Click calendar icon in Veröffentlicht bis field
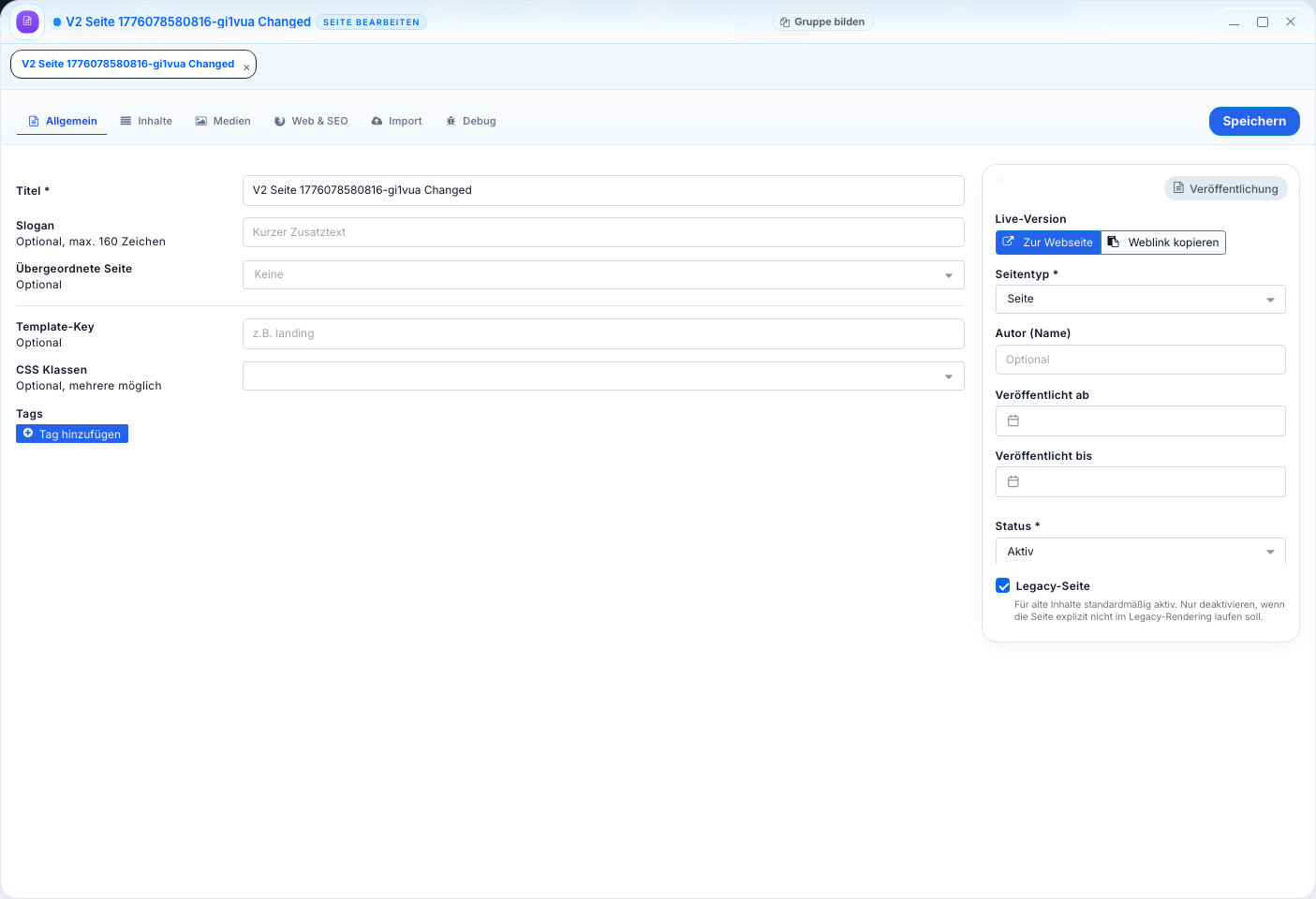 pos(1013,482)
